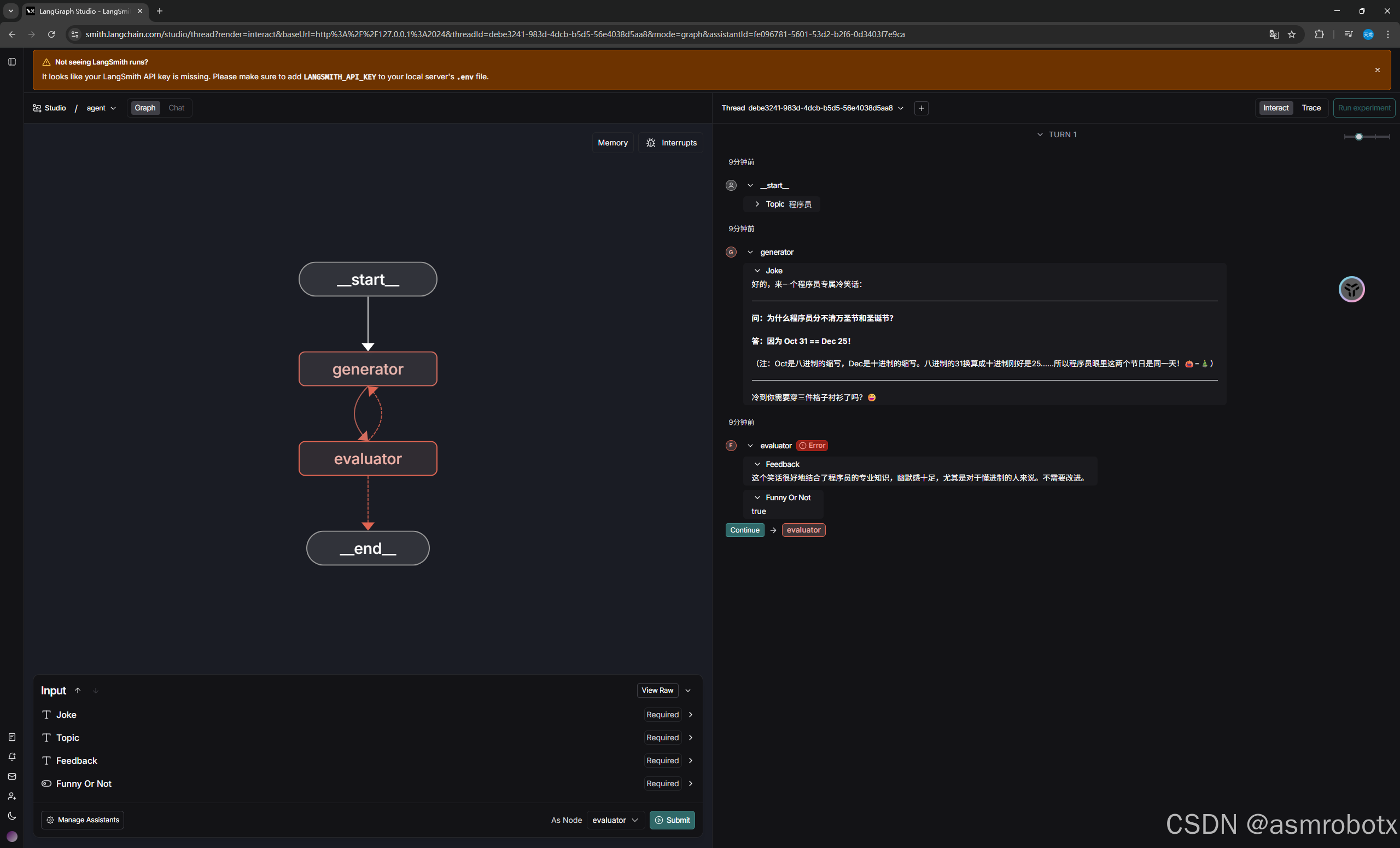
Task: Expand the Topic 程序员 field
Action: [757, 204]
